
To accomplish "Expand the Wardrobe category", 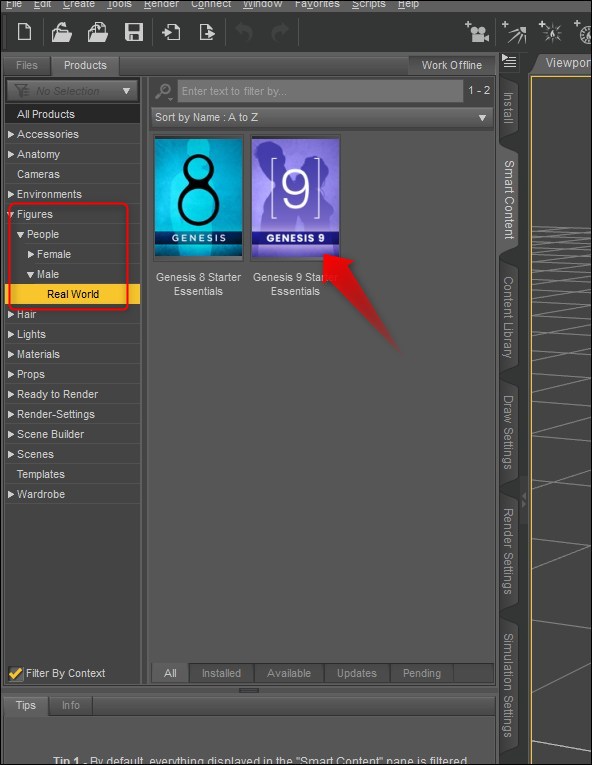I will coord(11,494).
